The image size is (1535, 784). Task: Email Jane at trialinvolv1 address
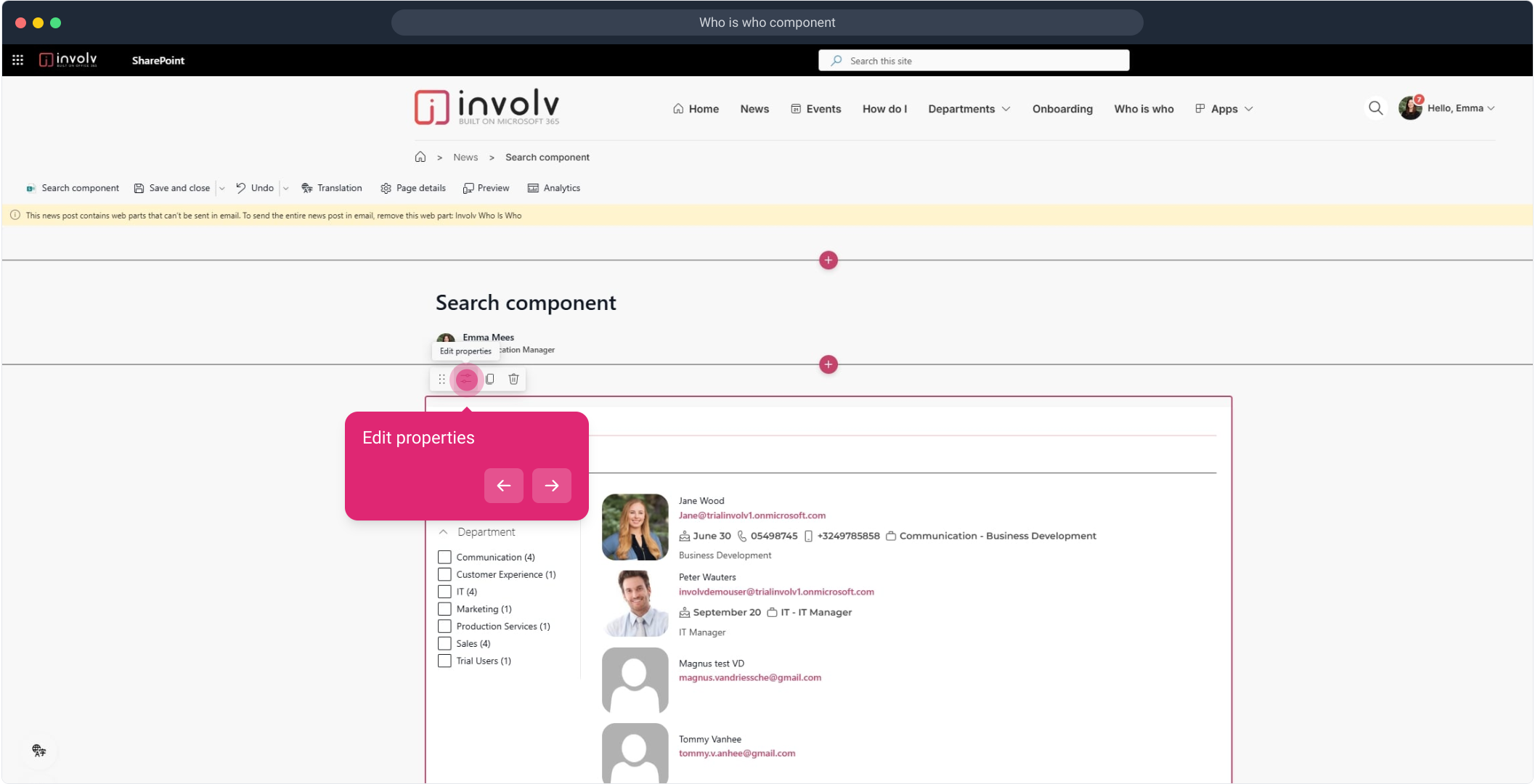click(x=752, y=515)
